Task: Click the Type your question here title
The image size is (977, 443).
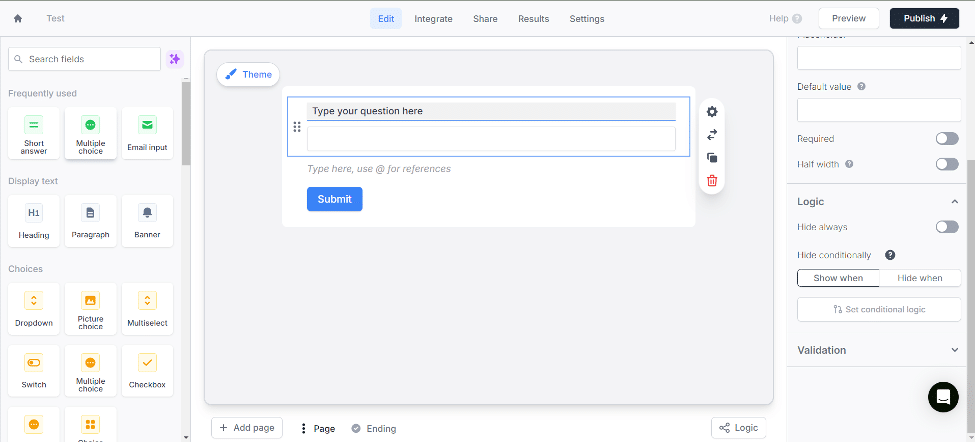Action: (491, 111)
